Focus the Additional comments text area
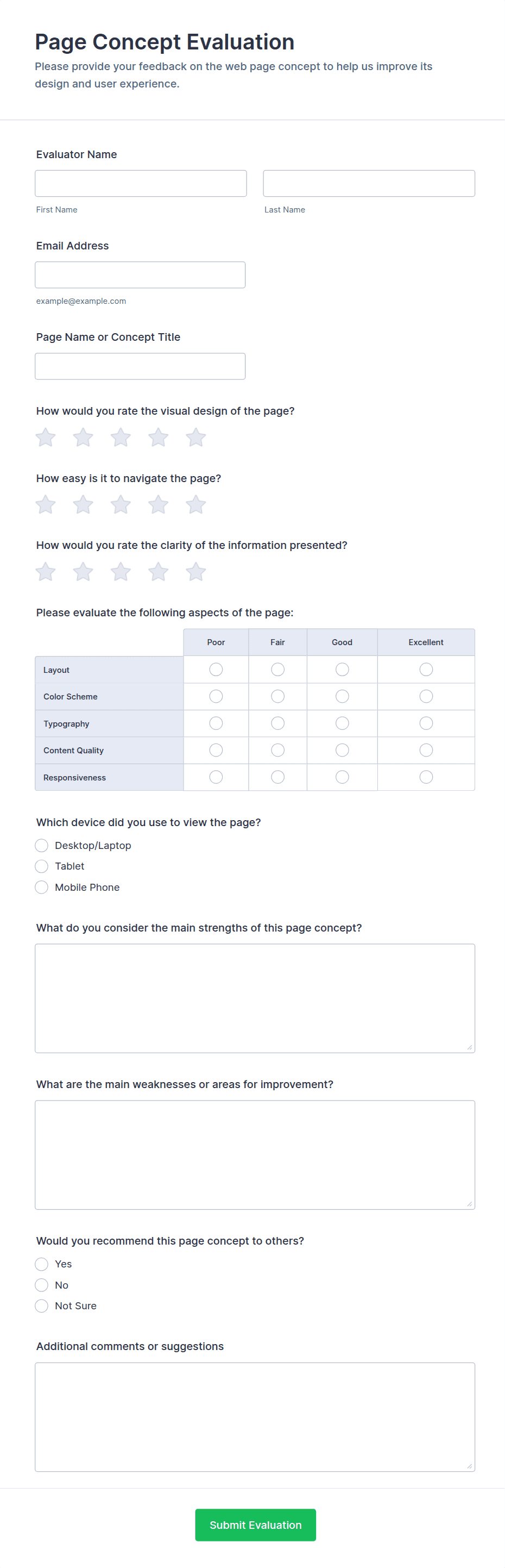Screen dimensions: 505x1568 click(x=255, y=1417)
